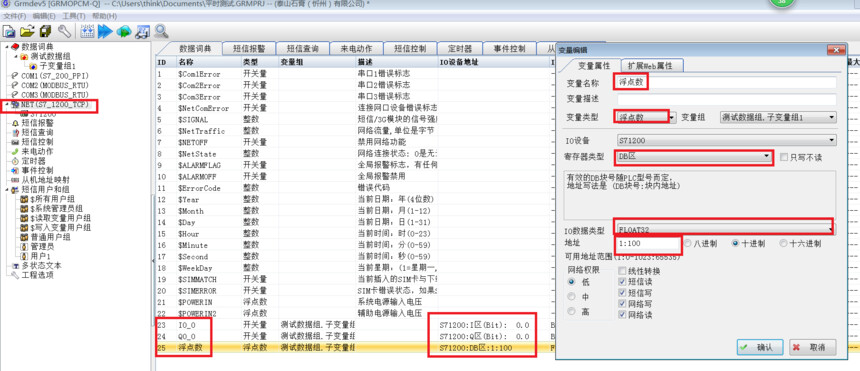Click the open folder toolbar icon
The image size is (860, 371).
pyautogui.click(x=27, y=32)
